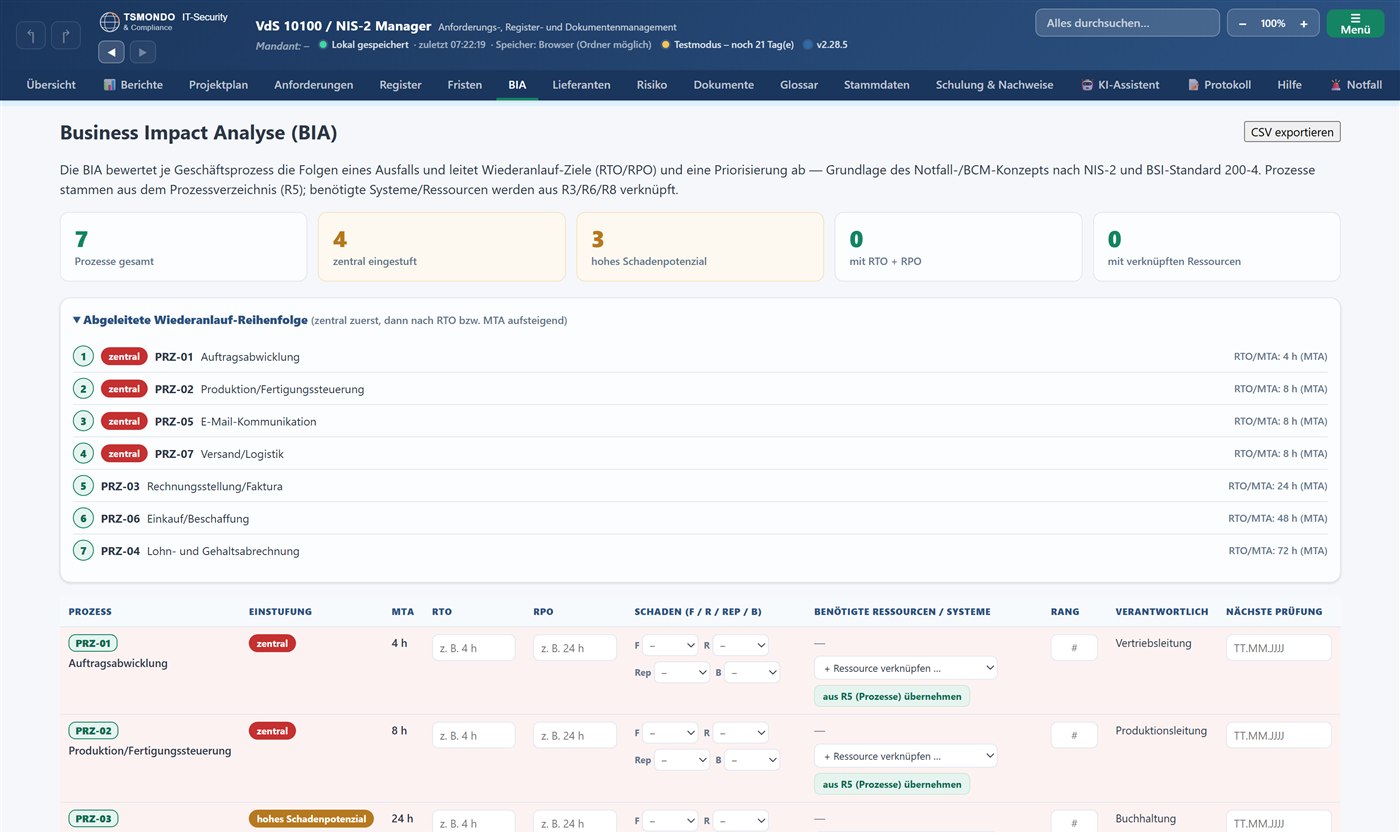This screenshot has width=1400, height=833.
Task: Go forward with the right triangle button
Action: point(142,52)
